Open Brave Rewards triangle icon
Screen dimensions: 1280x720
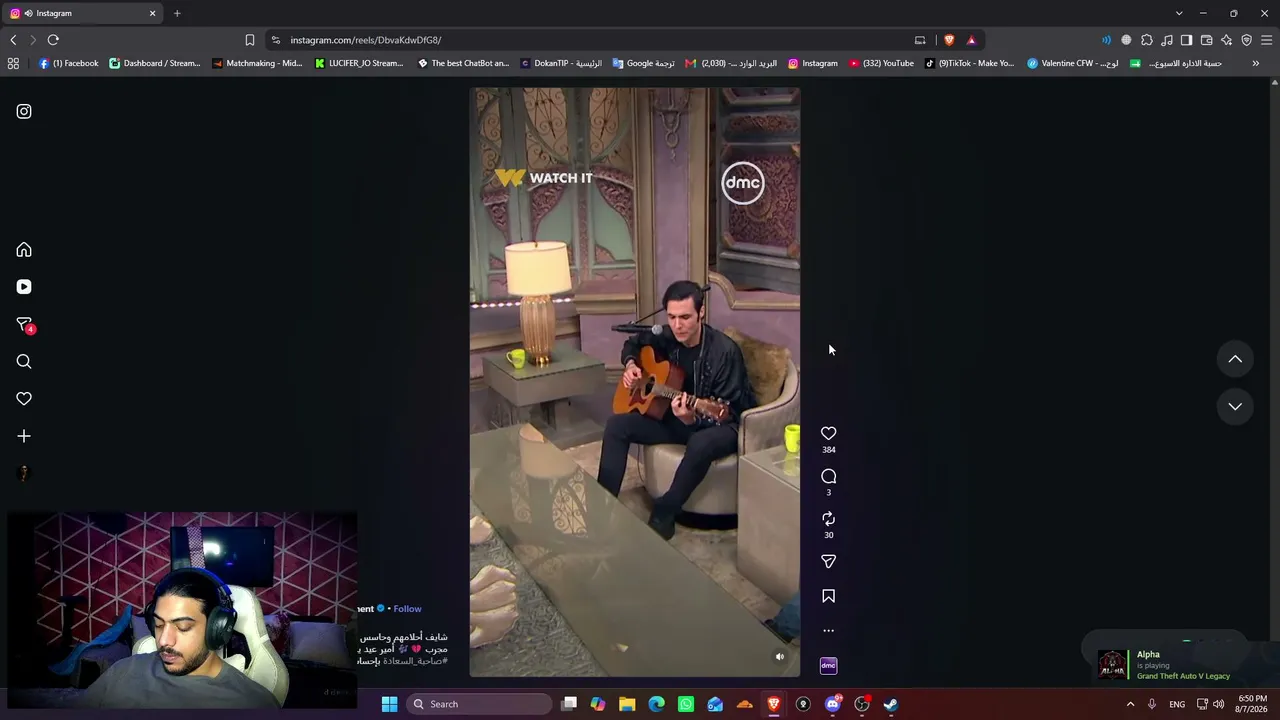971,40
